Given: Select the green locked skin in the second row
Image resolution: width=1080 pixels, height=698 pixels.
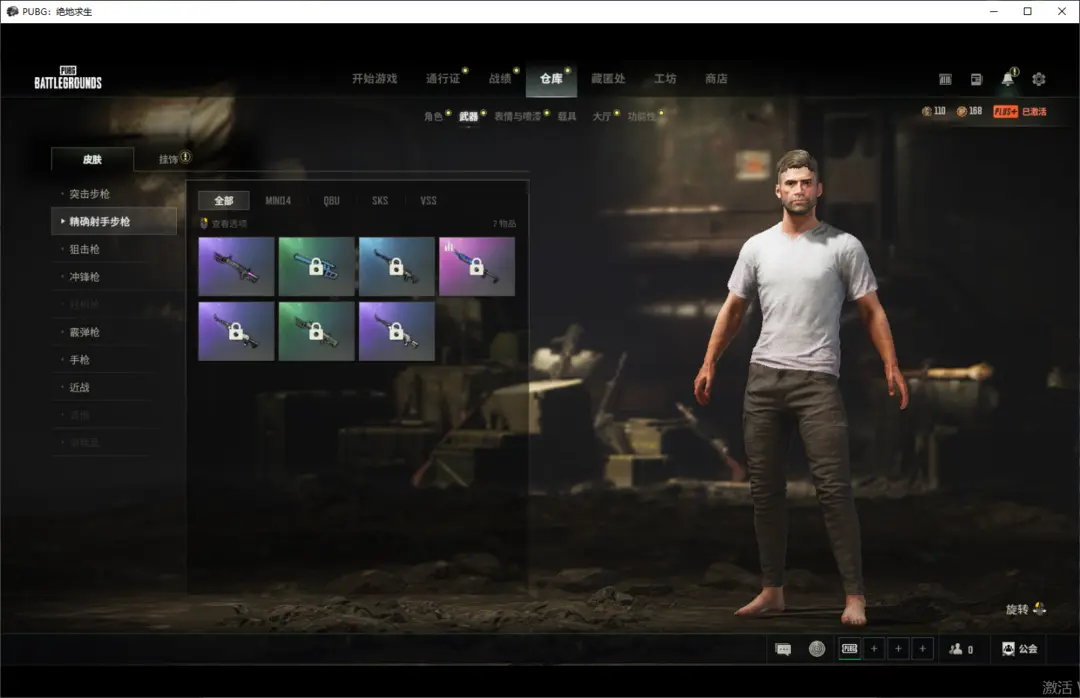Looking at the screenshot, I should tap(316, 331).
